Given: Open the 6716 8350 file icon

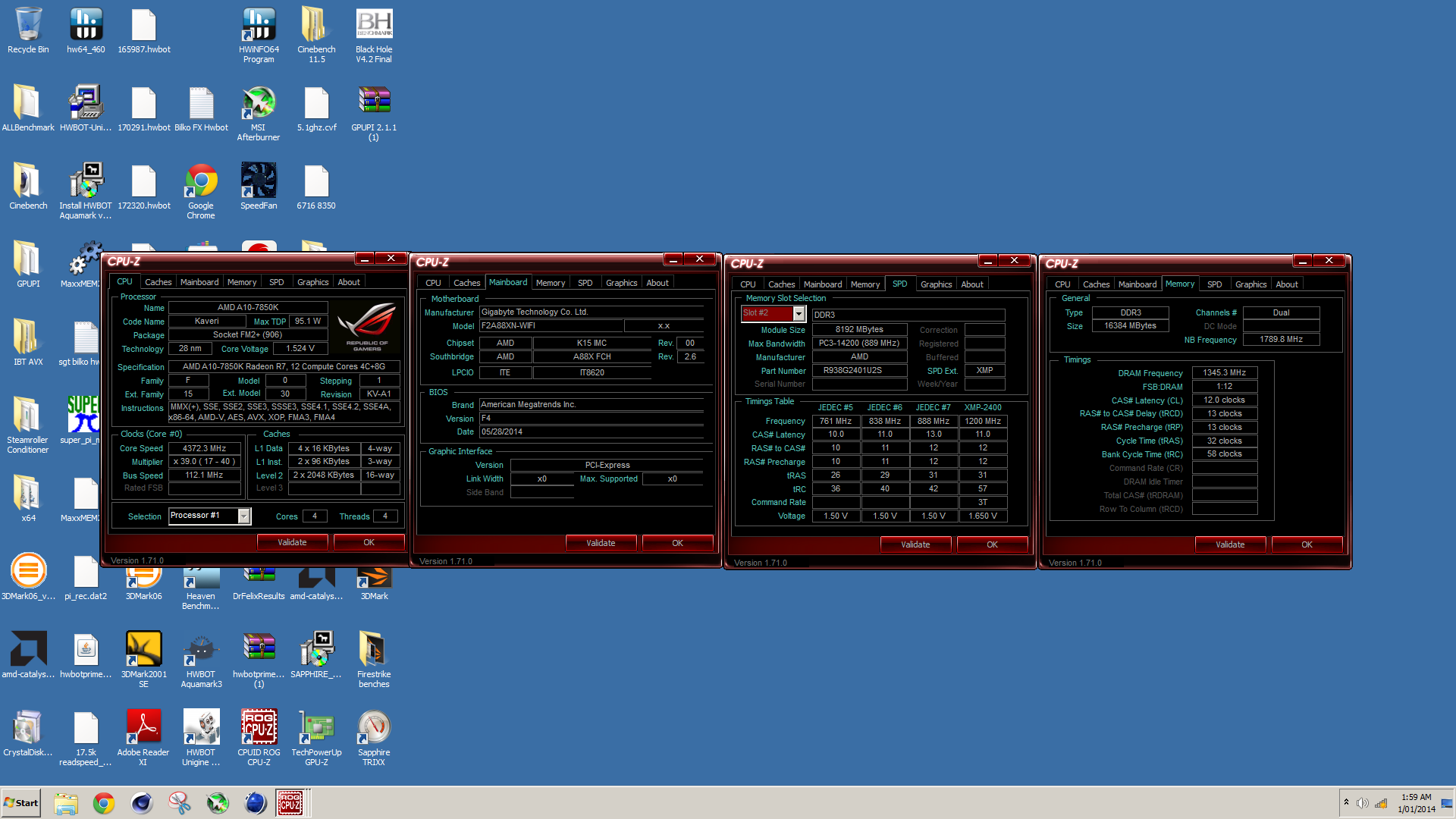Looking at the screenshot, I should point(316,186).
